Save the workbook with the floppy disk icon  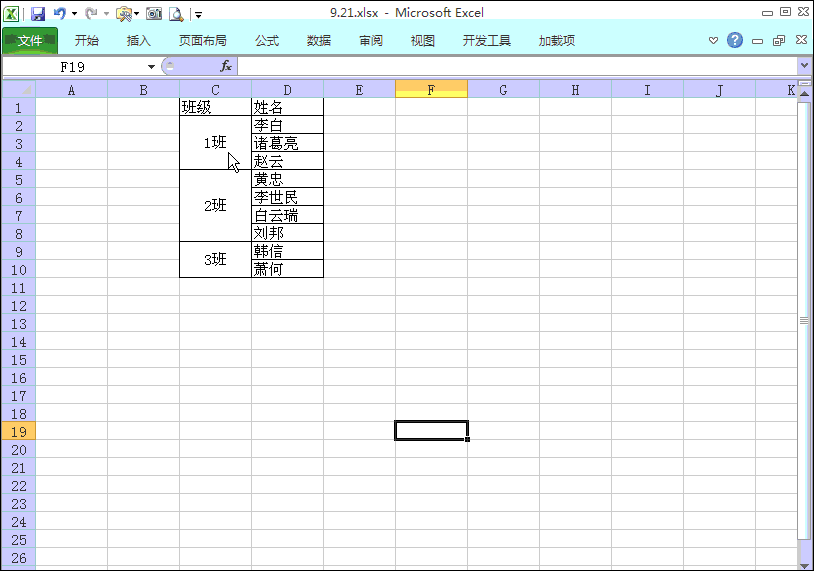(x=38, y=14)
